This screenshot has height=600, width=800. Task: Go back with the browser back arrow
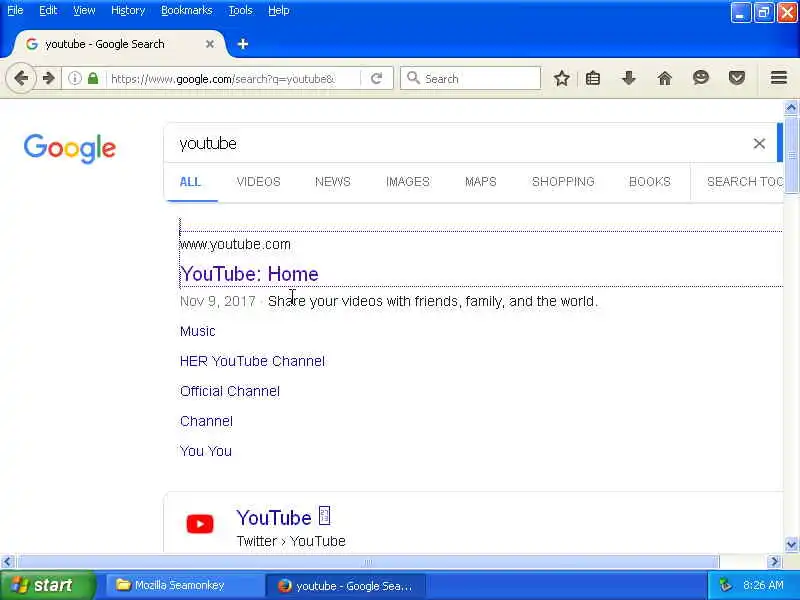pos(21,78)
